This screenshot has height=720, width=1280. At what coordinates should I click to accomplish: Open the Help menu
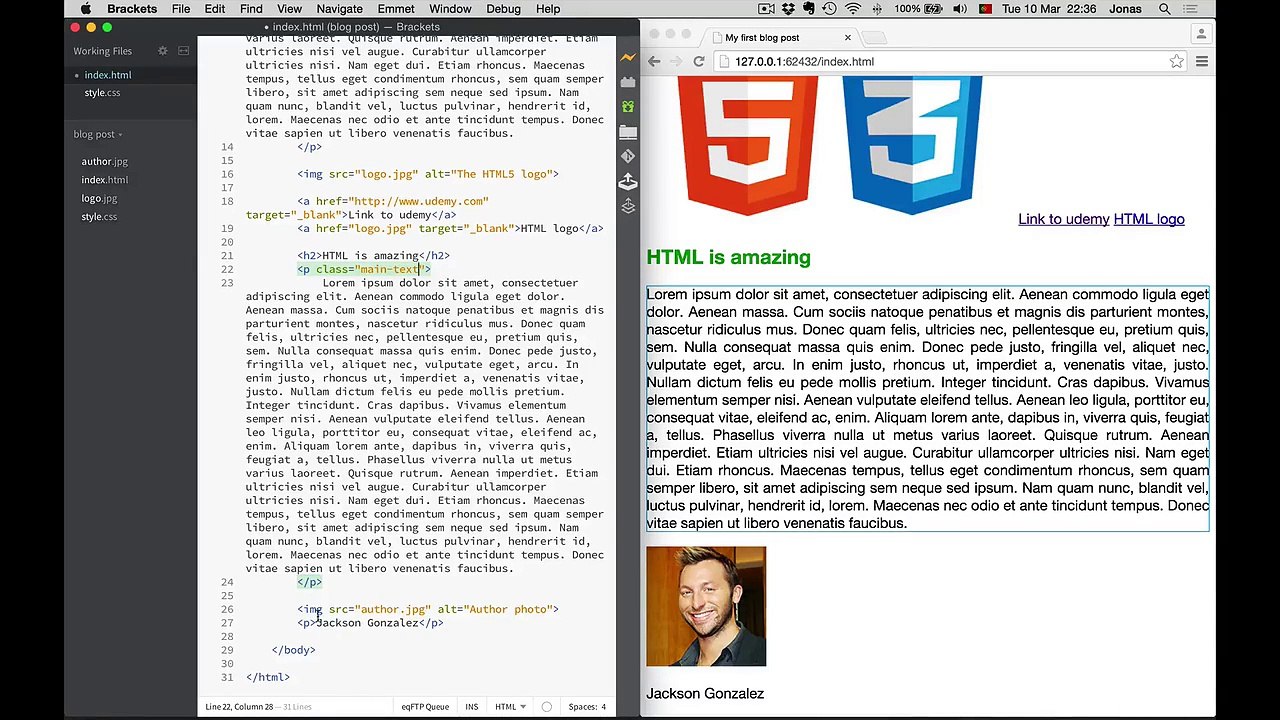click(548, 9)
